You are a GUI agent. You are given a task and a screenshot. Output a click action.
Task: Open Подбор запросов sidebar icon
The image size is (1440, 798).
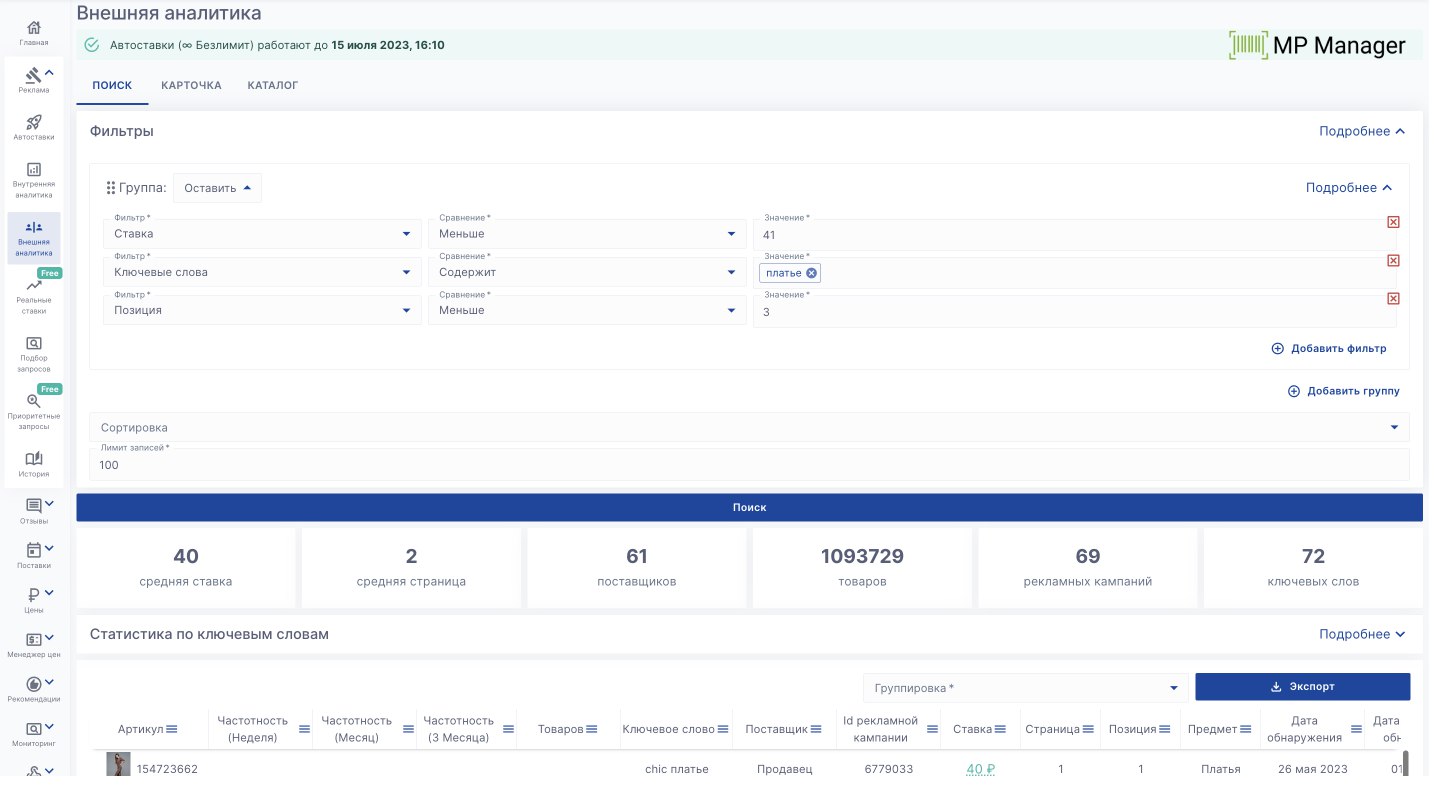34,345
